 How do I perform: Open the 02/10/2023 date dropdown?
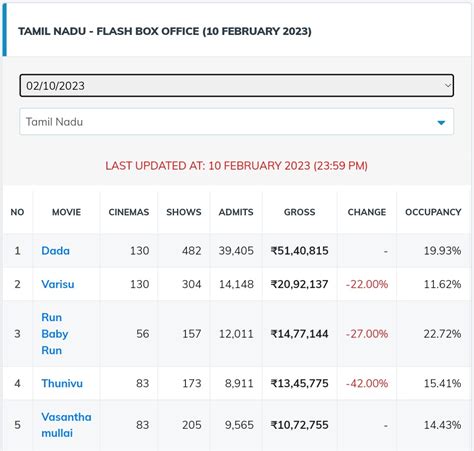click(x=236, y=86)
